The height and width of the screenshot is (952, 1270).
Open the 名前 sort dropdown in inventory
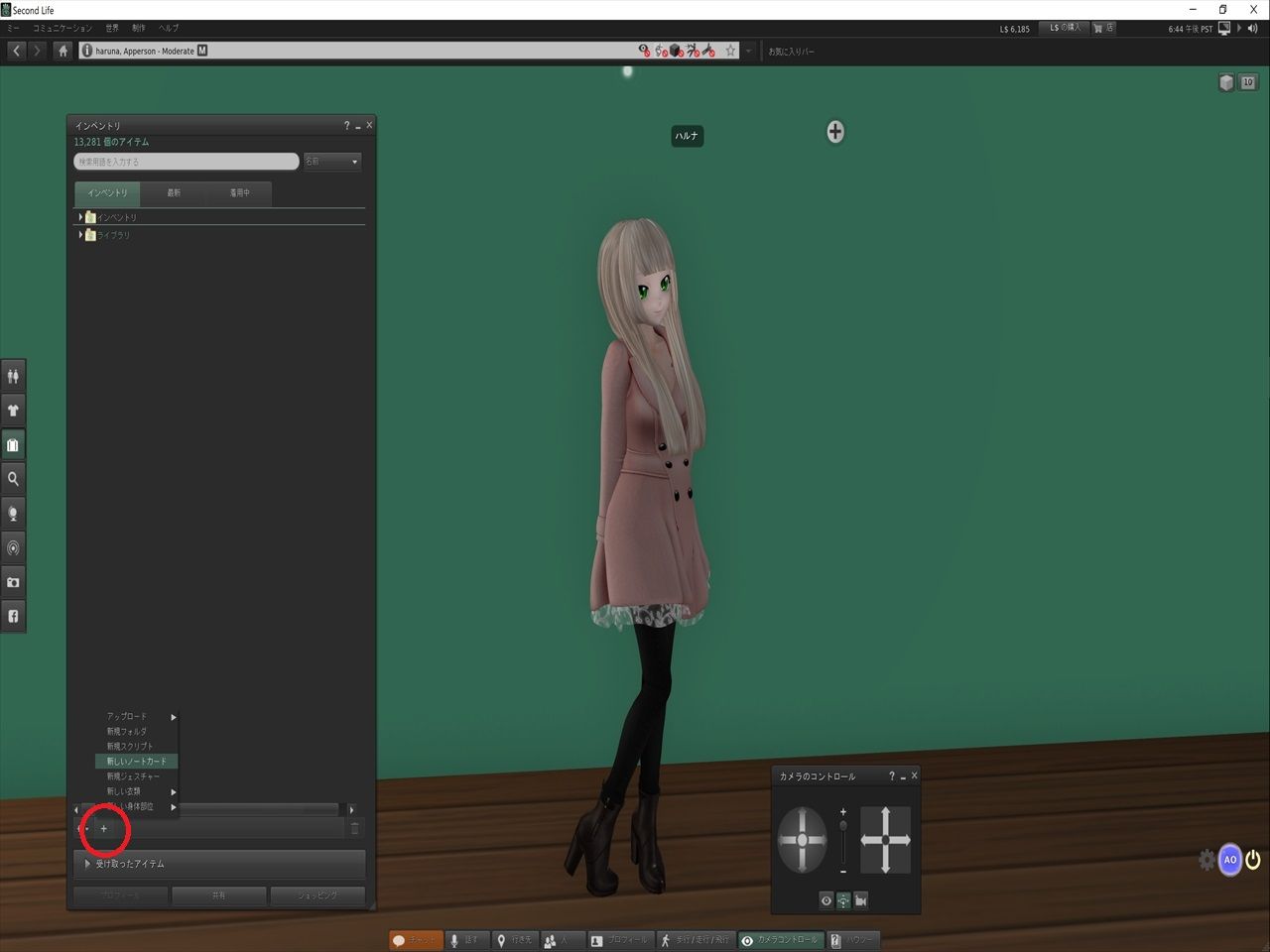click(x=331, y=162)
